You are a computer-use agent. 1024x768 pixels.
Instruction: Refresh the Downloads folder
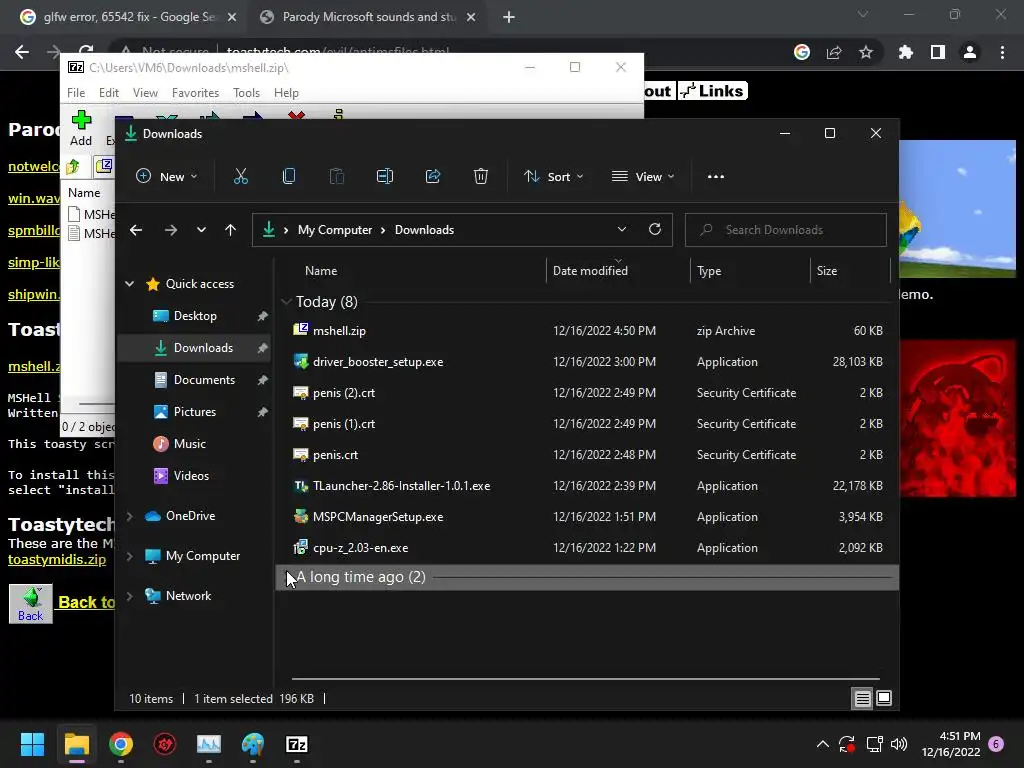(655, 229)
